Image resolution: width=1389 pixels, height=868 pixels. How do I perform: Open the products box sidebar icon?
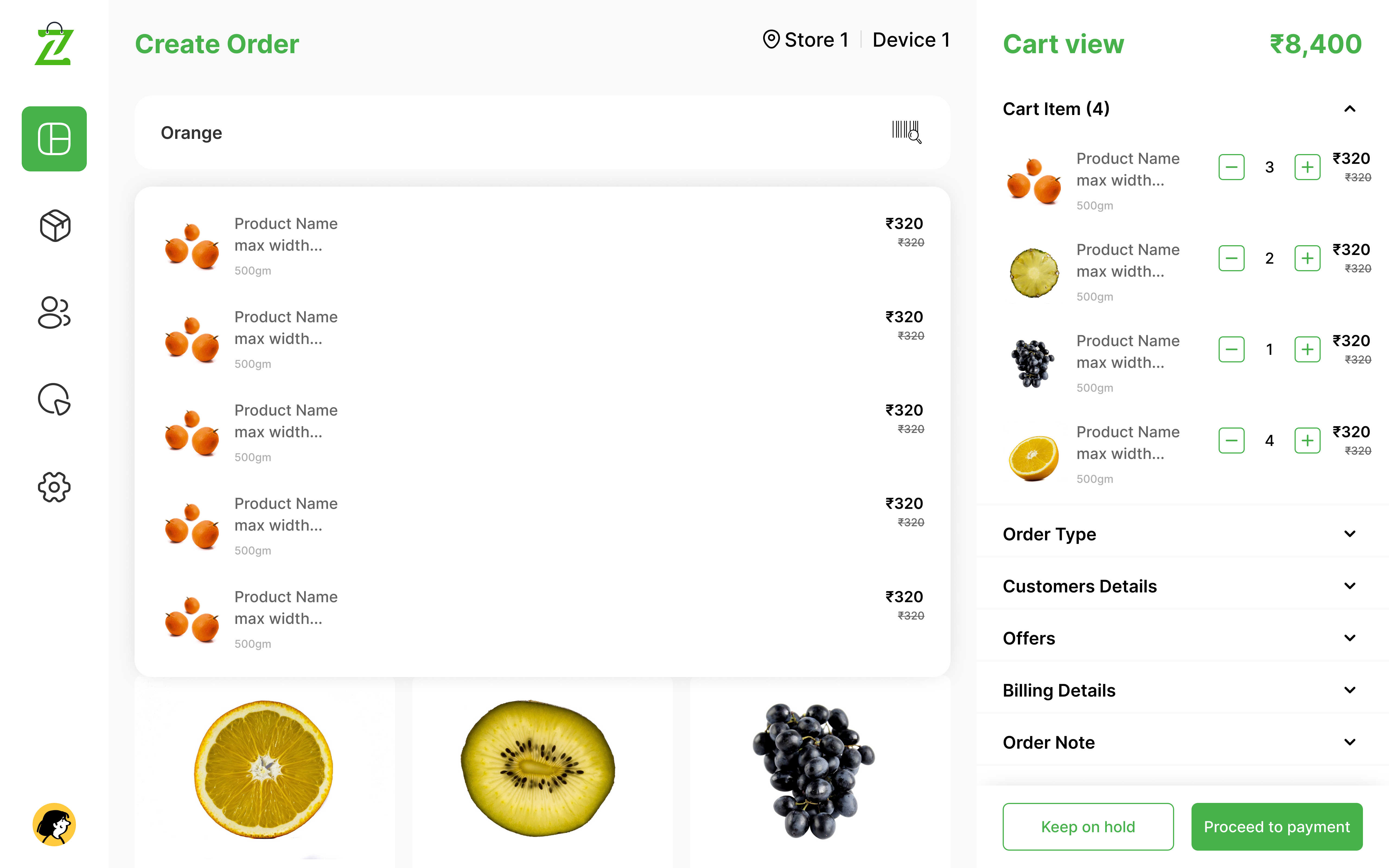pos(55,226)
